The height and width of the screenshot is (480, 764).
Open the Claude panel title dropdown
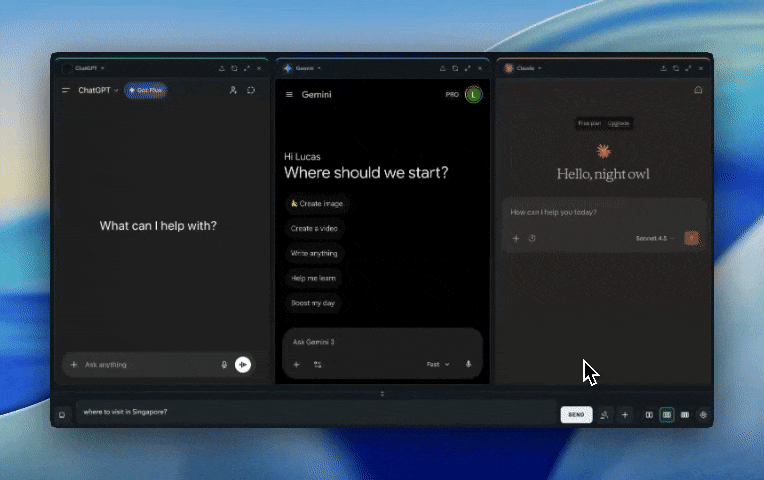pos(525,68)
